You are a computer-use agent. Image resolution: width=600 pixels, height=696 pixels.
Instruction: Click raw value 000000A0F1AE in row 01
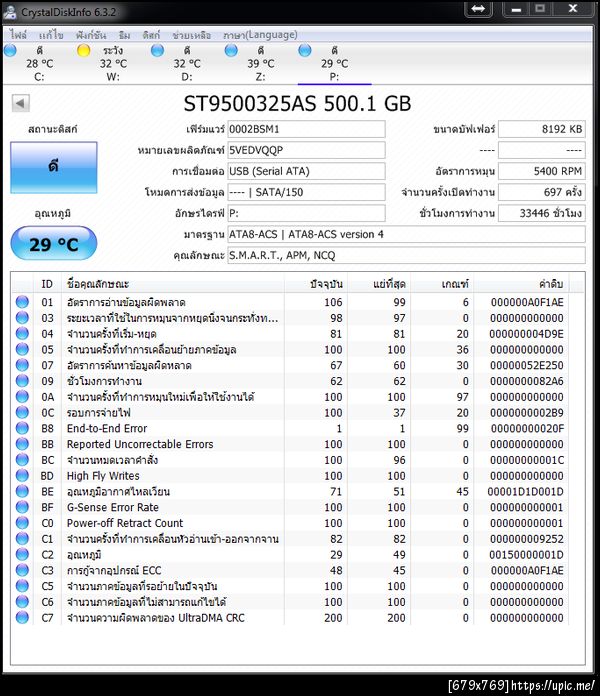527,302
